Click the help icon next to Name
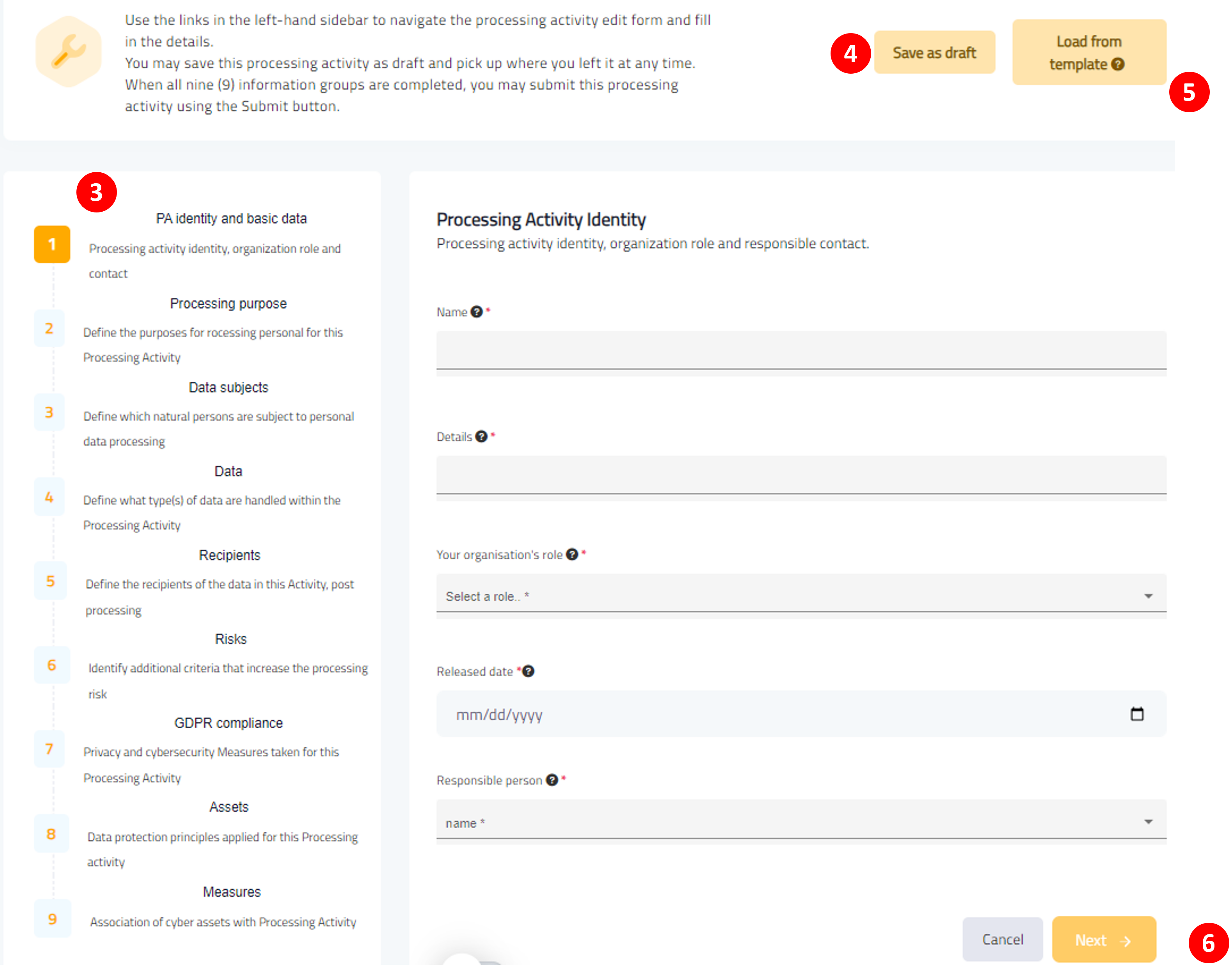The image size is (1232, 975). tap(477, 312)
